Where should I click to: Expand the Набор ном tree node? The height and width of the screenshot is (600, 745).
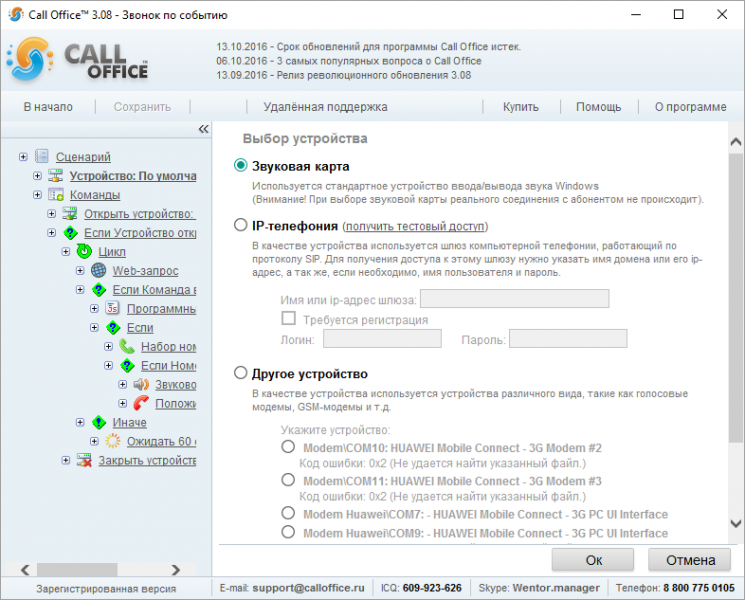pos(109,346)
